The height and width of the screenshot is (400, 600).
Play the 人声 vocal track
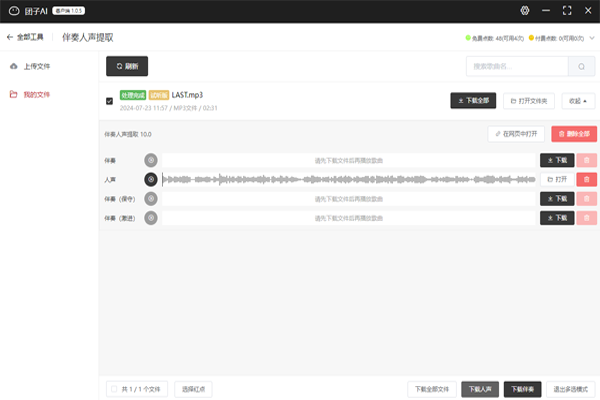click(x=151, y=179)
